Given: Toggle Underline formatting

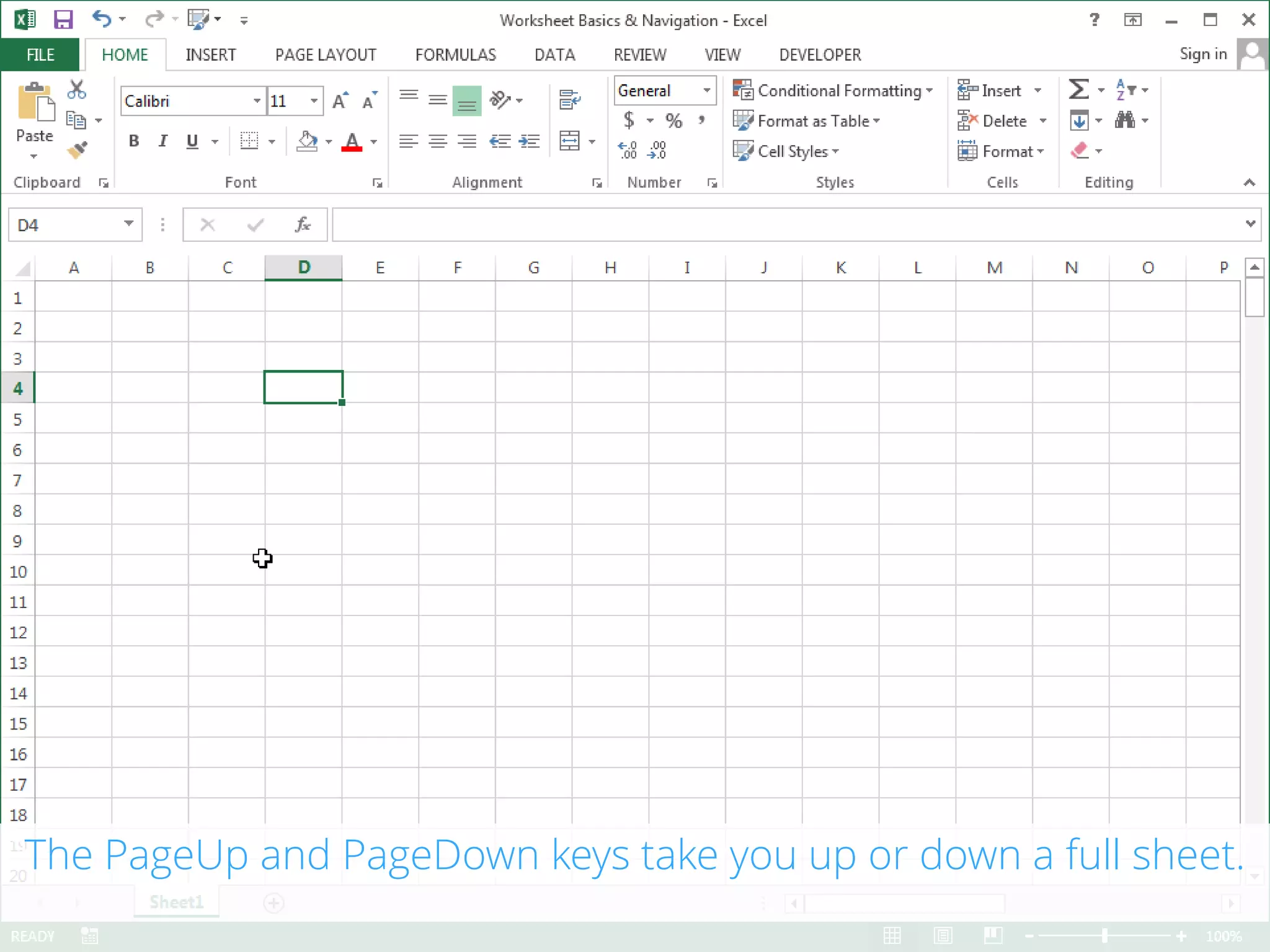Looking at the screenshot, I should pos(193,141).
